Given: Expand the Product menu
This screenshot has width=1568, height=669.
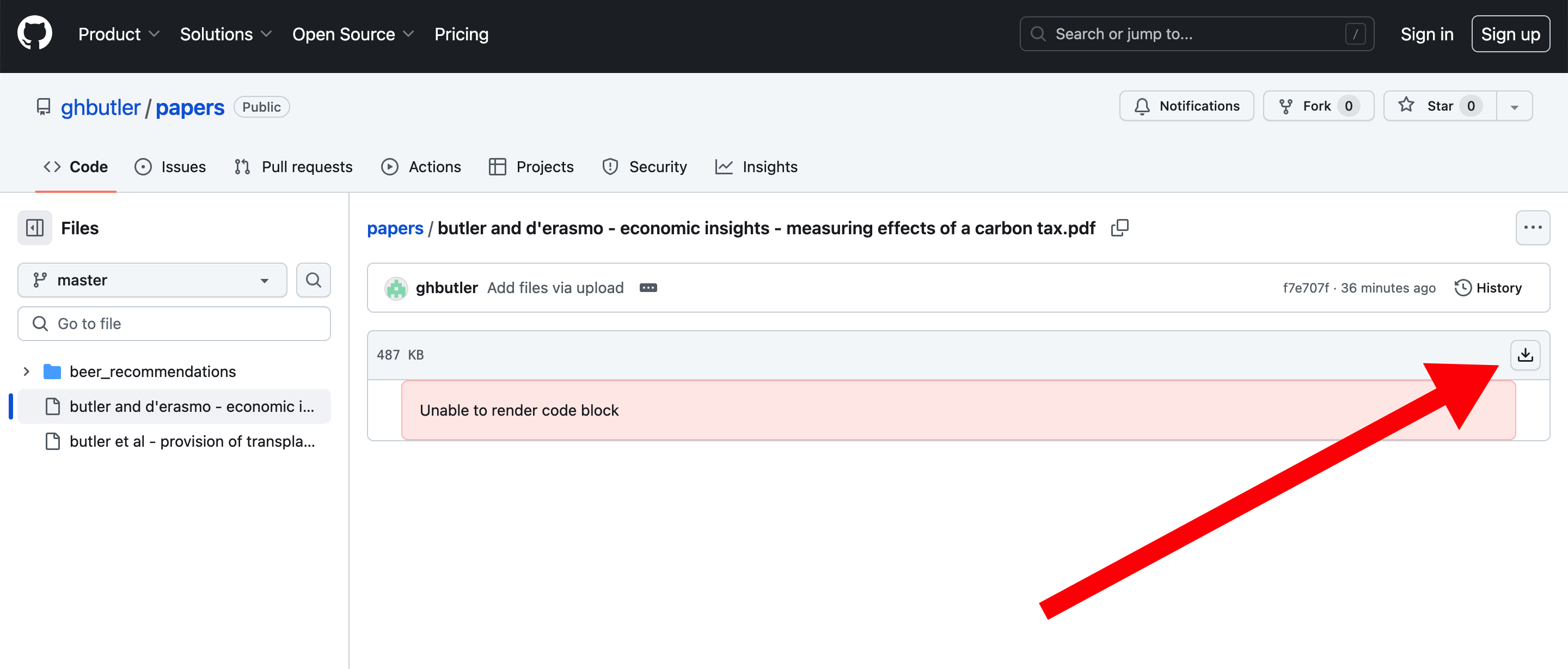Looking at the screenshot, I should tap(118, 34).
